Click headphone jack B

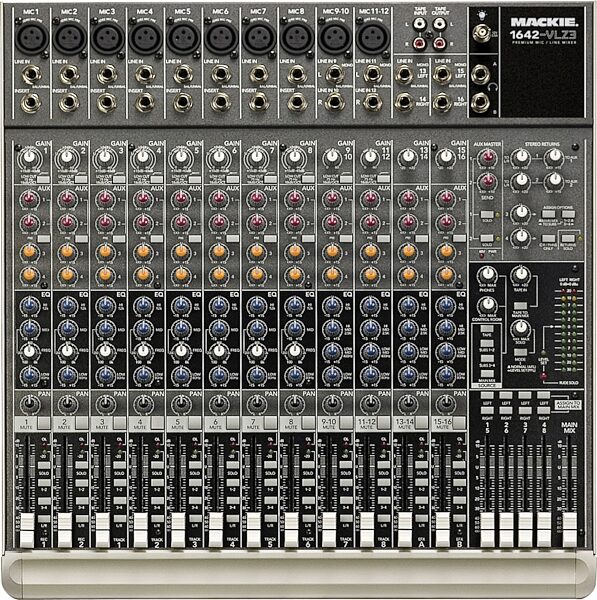(480, 102)
